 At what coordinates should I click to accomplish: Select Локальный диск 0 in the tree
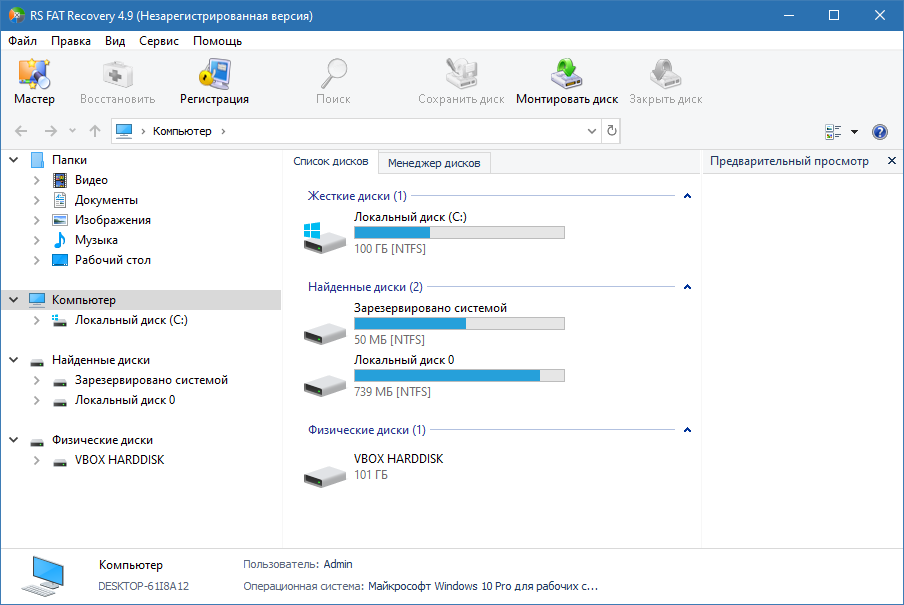coord(125,400)
